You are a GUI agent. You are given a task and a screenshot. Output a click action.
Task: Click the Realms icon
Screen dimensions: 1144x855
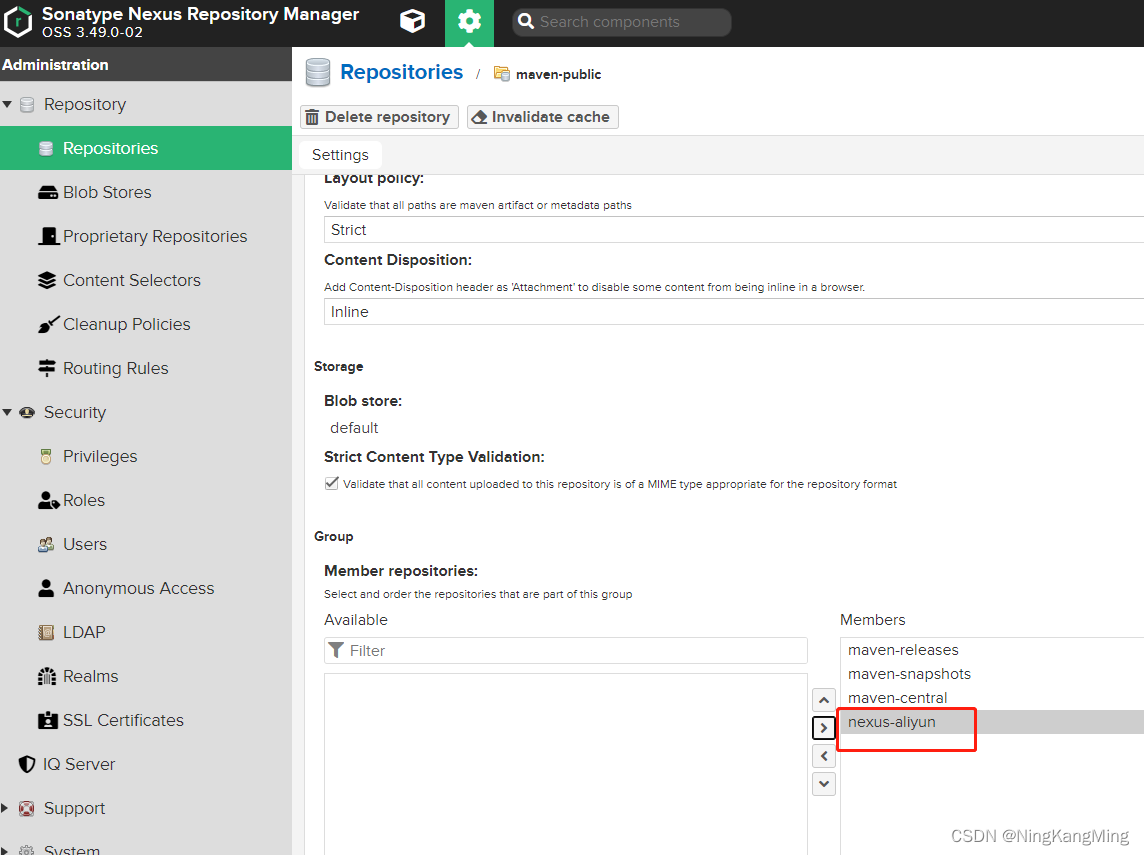tap(47, 676)
